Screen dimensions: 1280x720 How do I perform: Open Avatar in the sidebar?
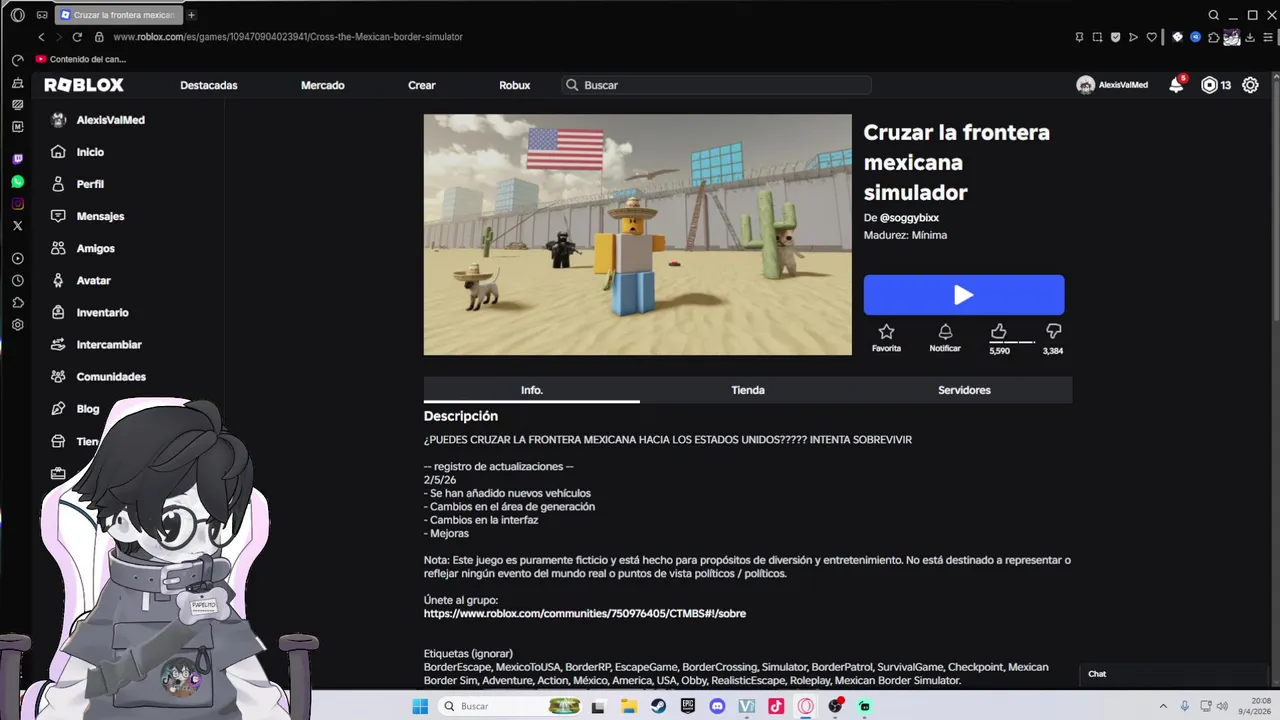pyautogui.click(x=93, y=280)
